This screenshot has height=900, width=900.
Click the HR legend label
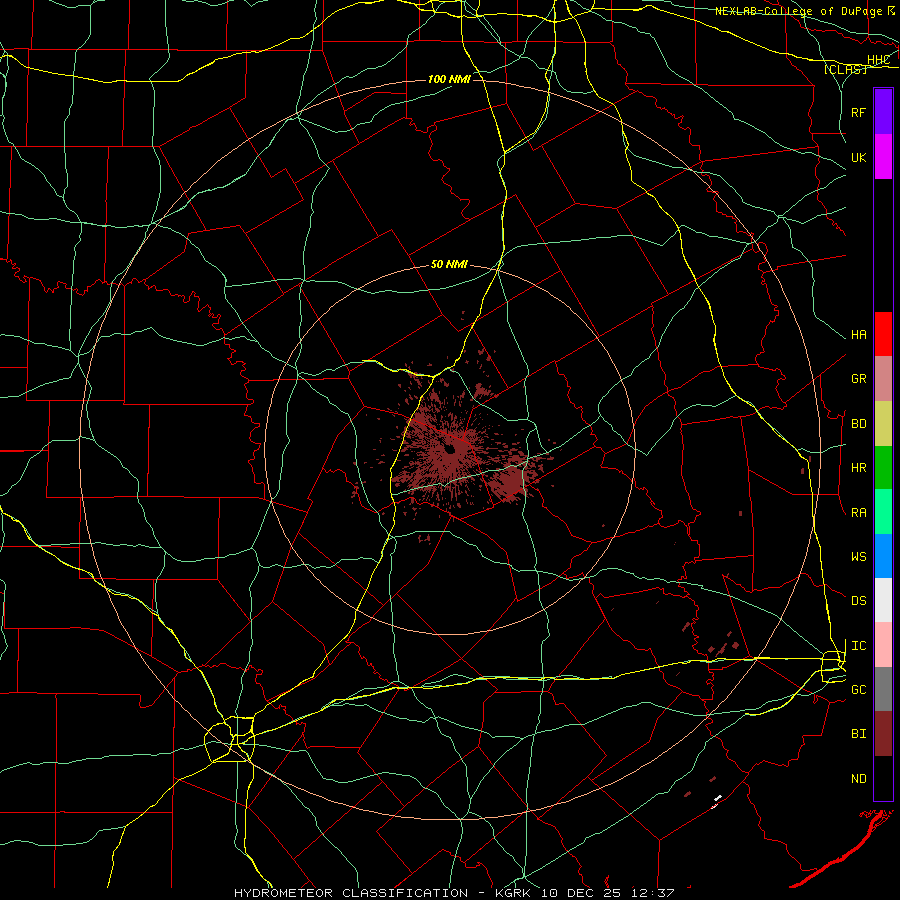[x=859, y=468]
